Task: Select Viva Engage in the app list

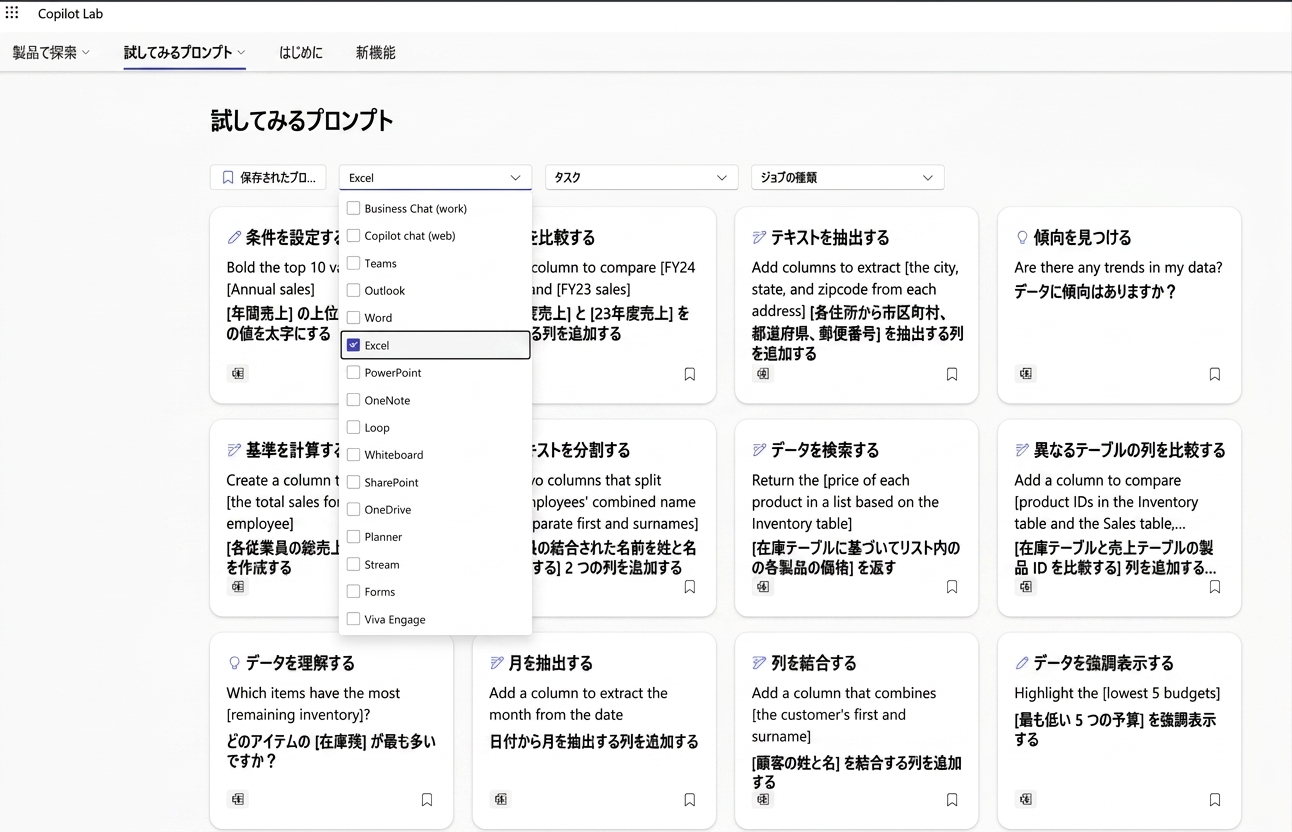Action: (435, 619)
